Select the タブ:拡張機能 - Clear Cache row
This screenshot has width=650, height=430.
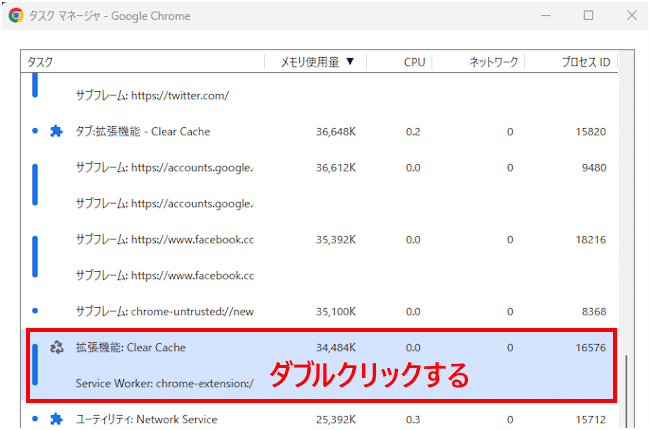coord(319,131)
